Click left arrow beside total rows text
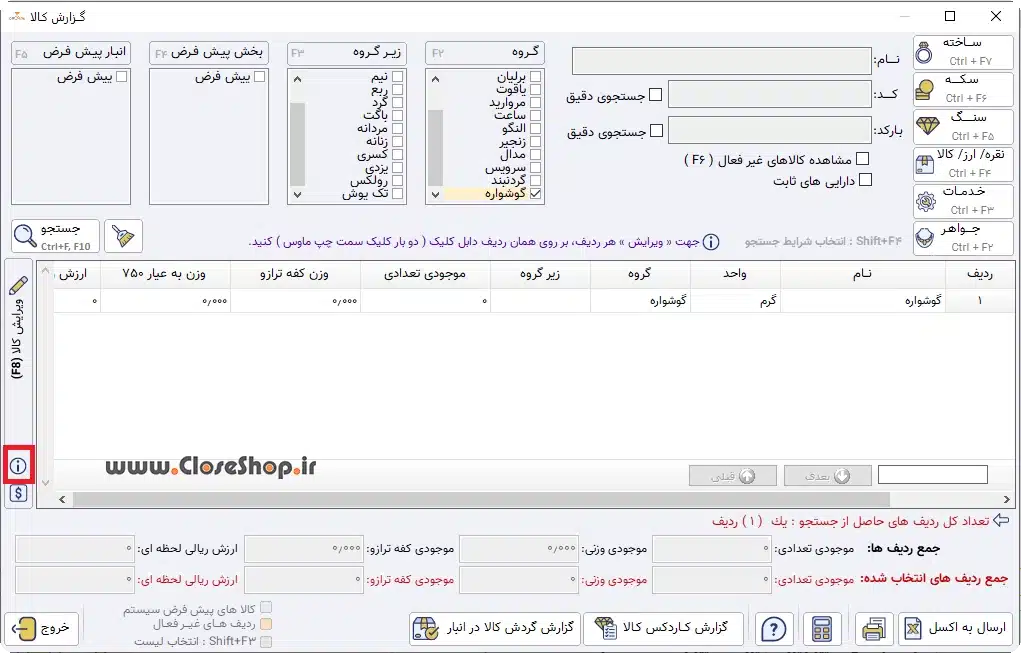 1001,520
